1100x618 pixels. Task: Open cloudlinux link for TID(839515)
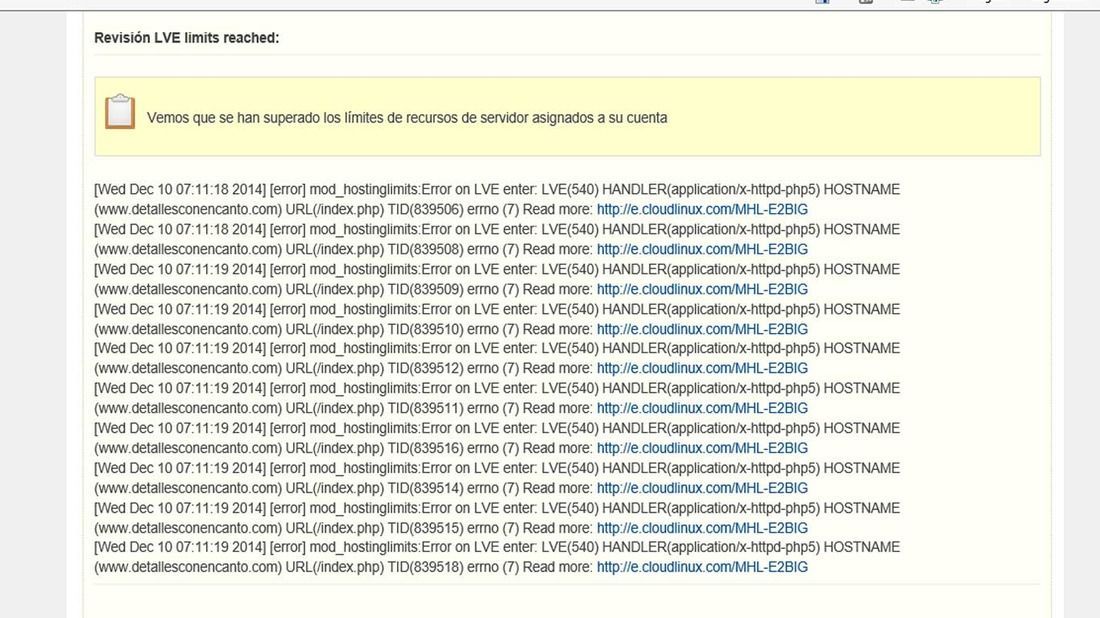[x=702, y=528]
